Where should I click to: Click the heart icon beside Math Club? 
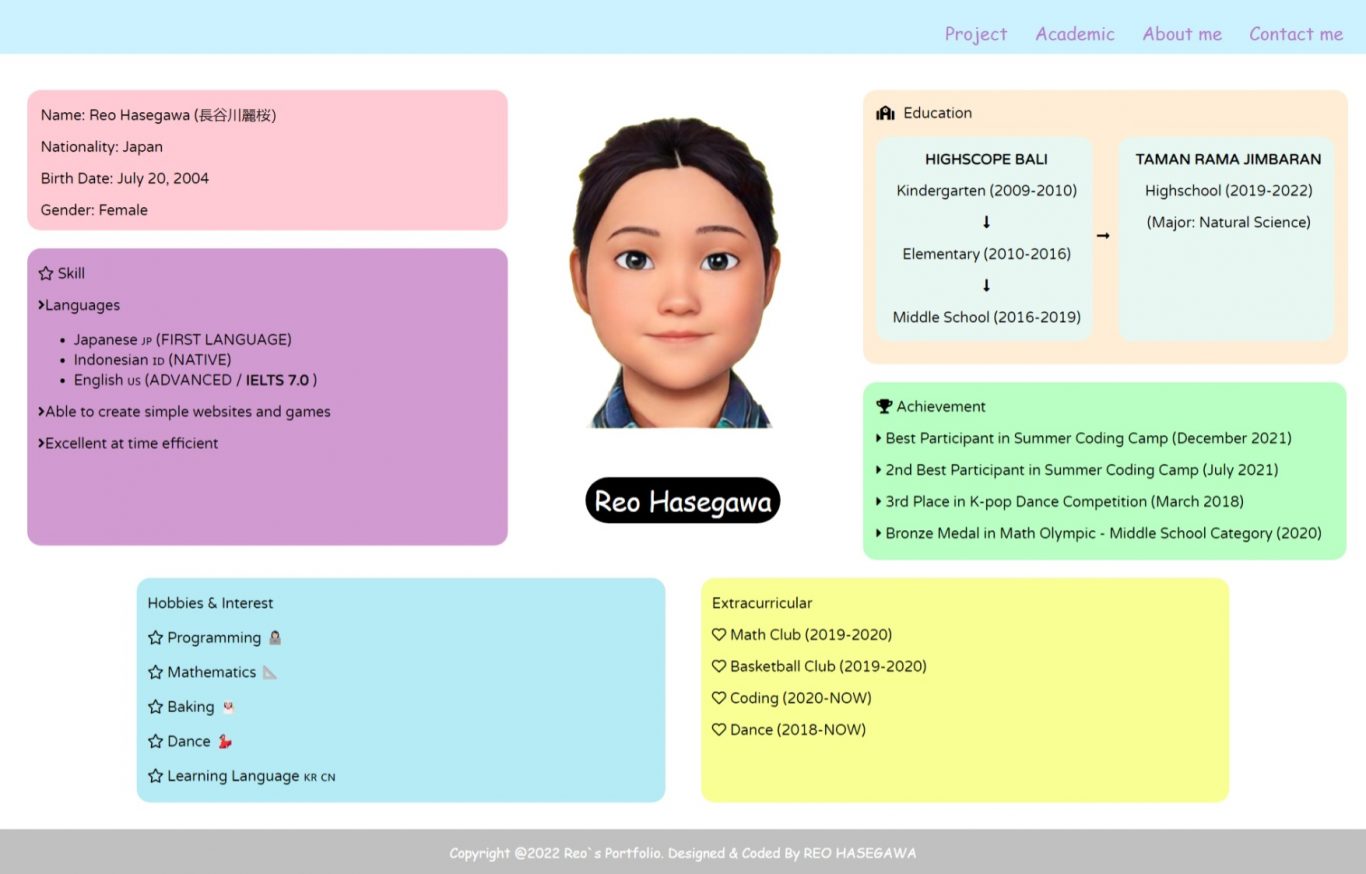719,634
